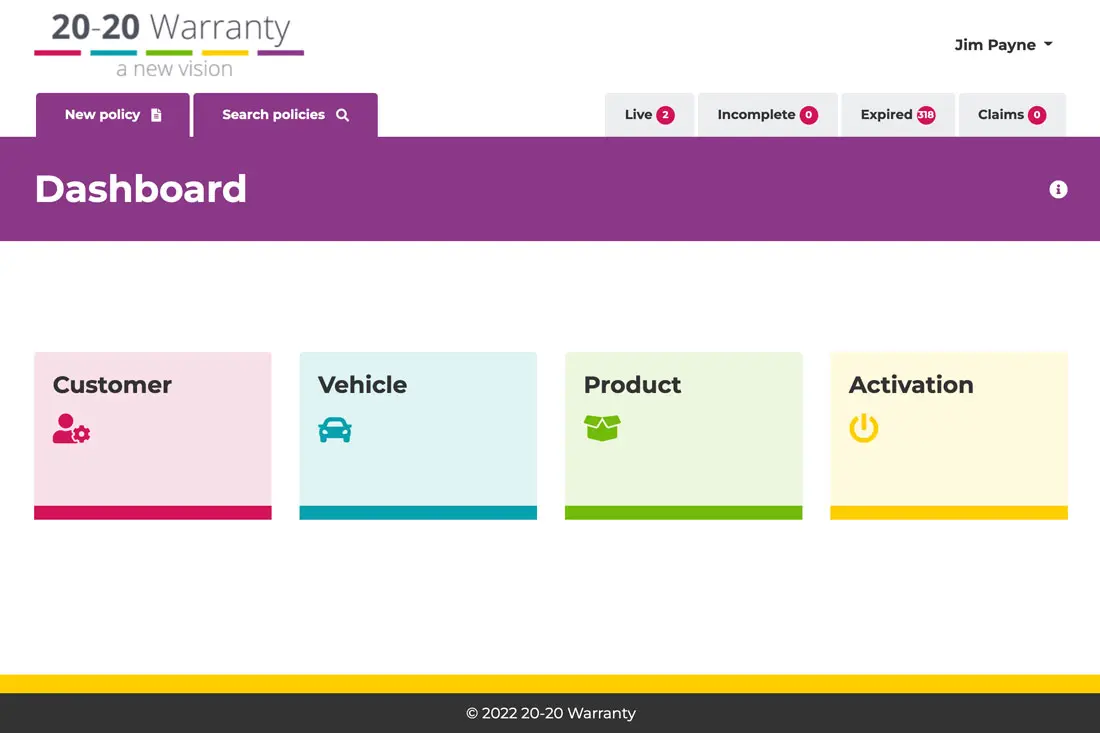Click the red 318 badge on Expired

926,115
